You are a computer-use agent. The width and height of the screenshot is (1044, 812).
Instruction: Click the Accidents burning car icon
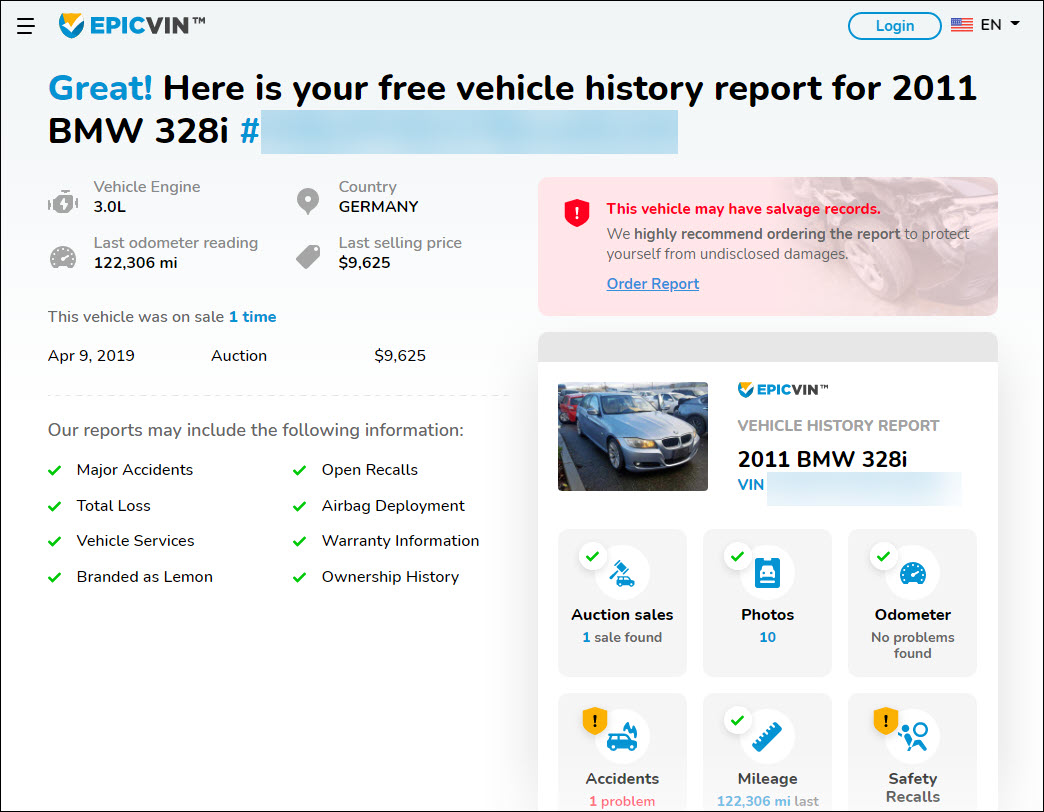(x=623, y=737)
